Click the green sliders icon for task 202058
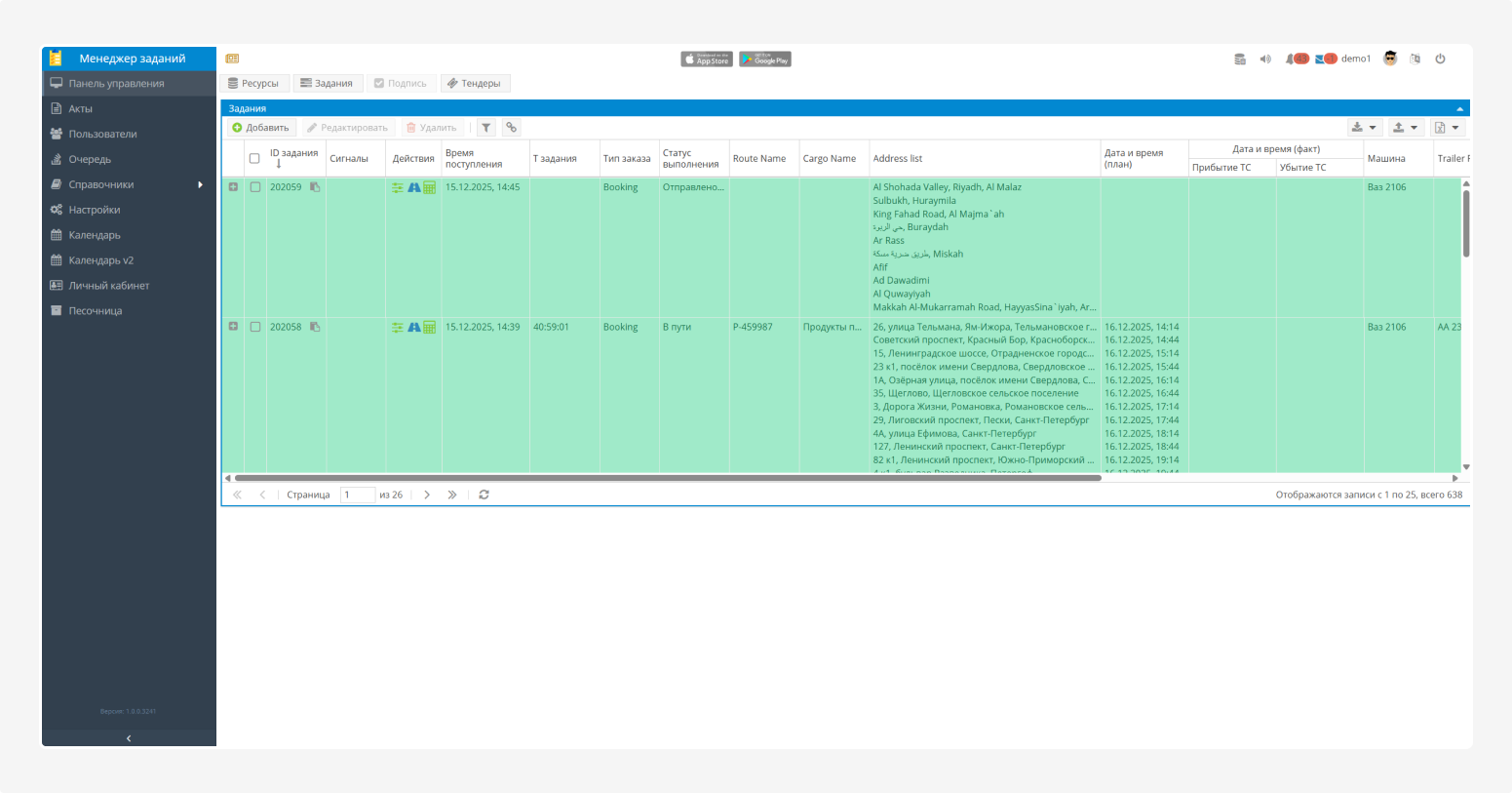The height and width of the screenshot is (793, 1512). click(x=398, y=328)
